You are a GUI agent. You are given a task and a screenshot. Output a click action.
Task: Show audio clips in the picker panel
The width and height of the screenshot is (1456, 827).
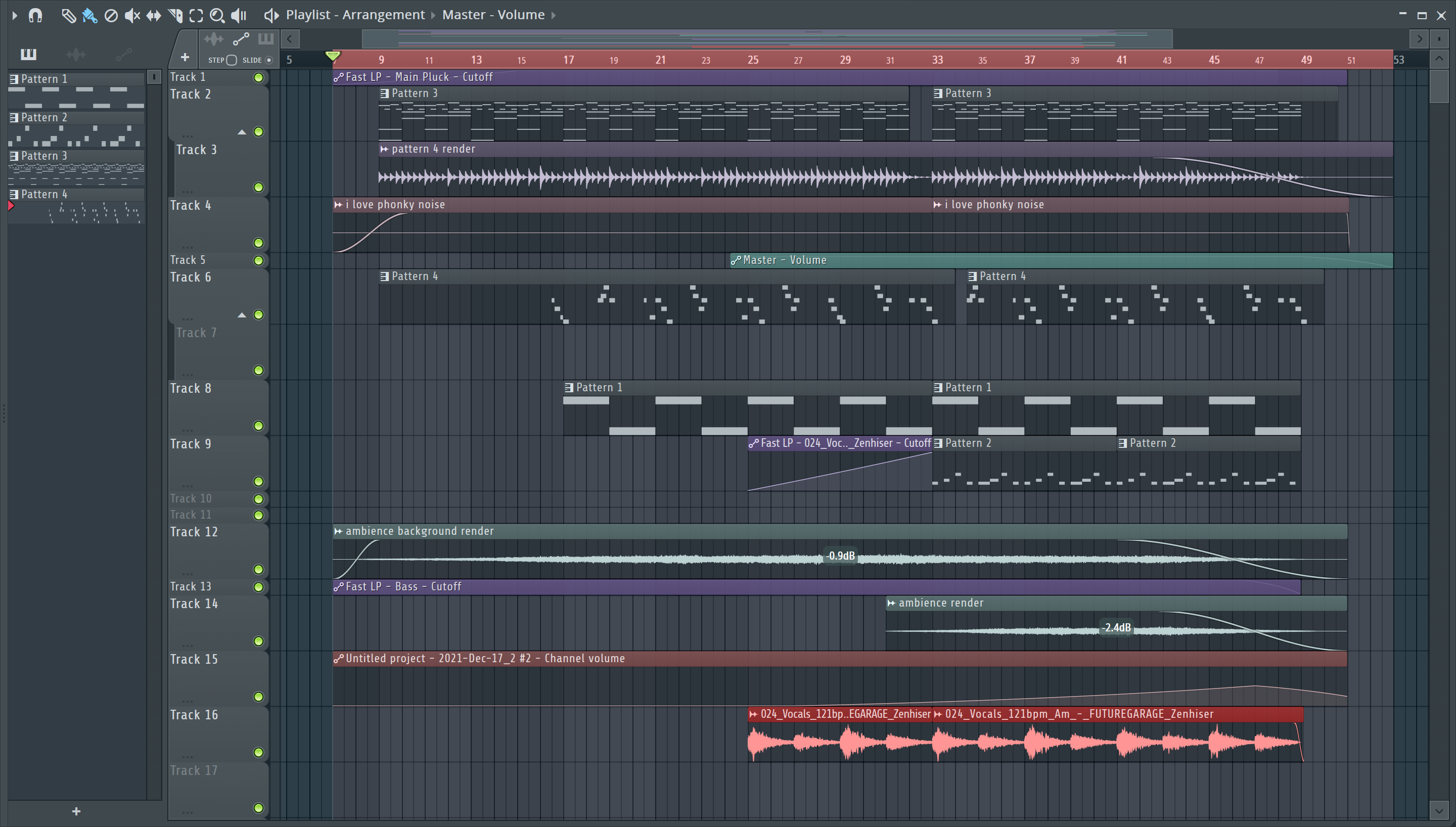click(x=76, y=55)
